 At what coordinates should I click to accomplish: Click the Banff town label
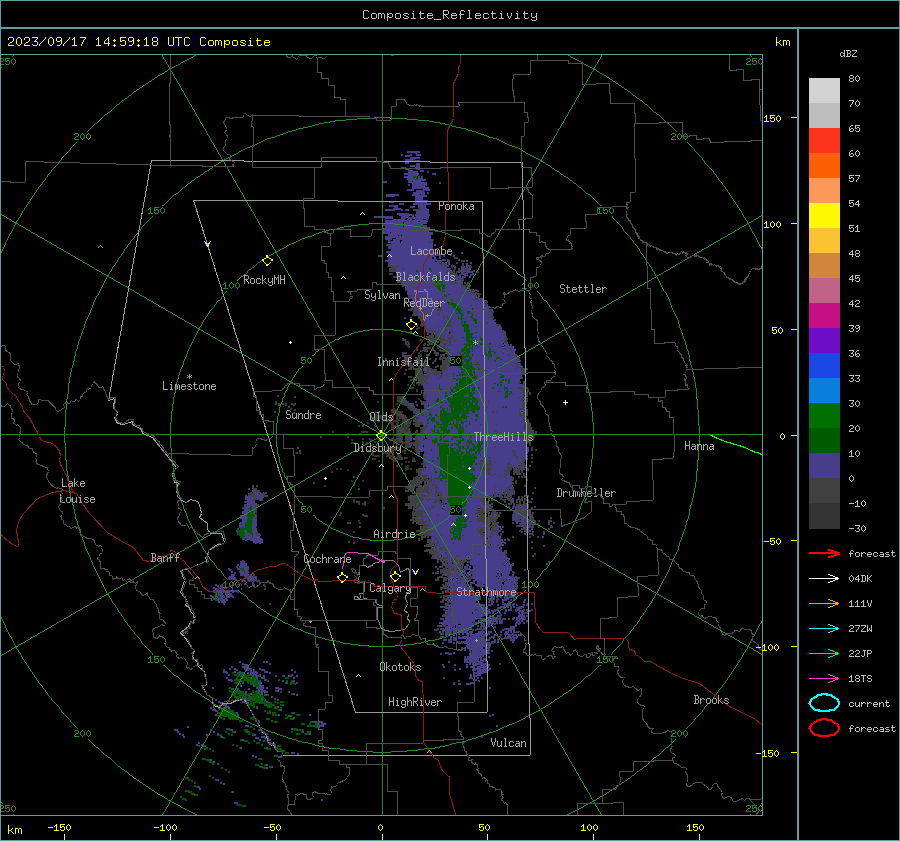pos(165,558)
